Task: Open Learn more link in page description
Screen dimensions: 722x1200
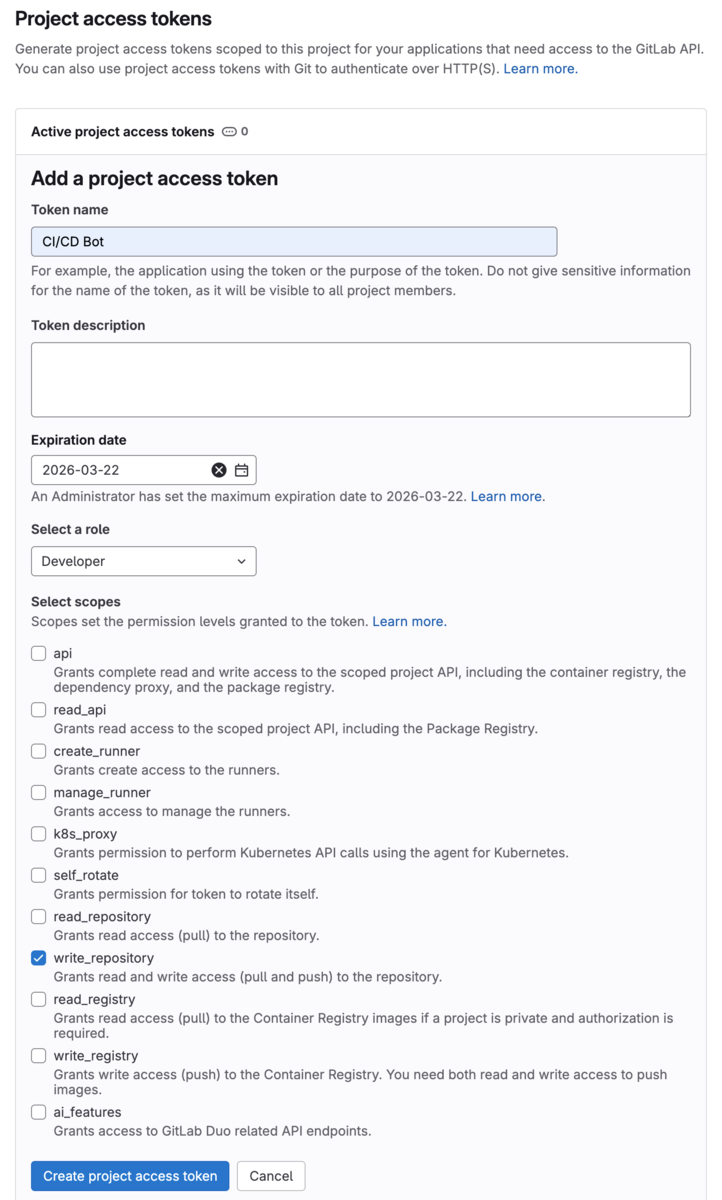Action: (540, 69)
